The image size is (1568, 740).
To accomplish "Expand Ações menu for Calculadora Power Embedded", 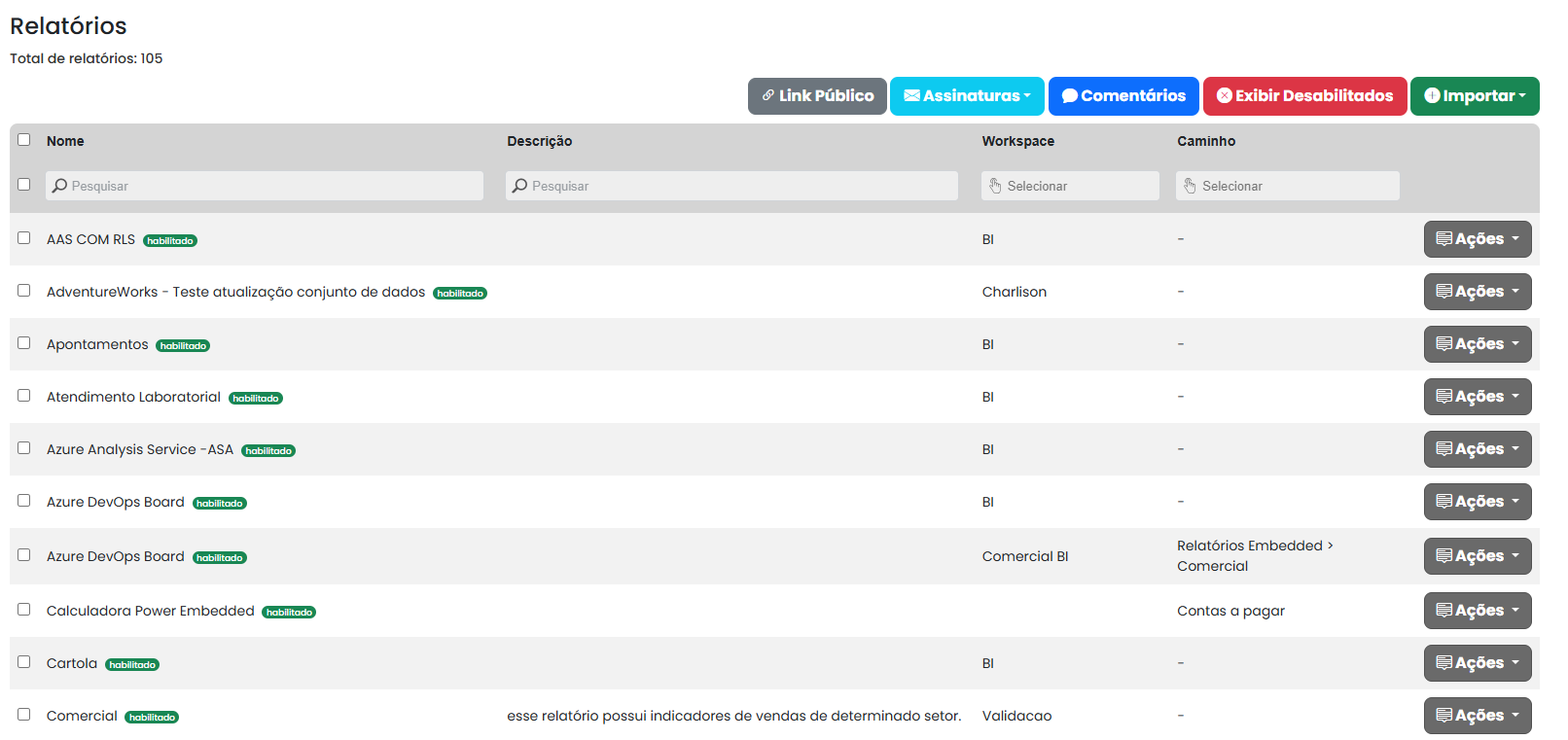I will pos(1477,611).
